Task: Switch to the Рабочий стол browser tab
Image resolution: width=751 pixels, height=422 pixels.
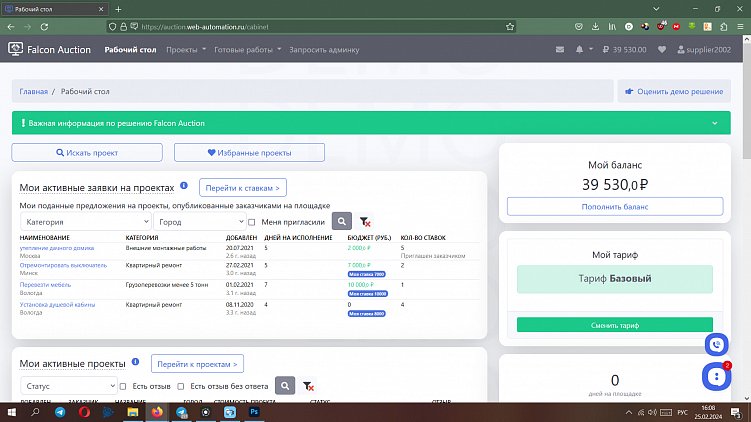Action: [54, 9]
